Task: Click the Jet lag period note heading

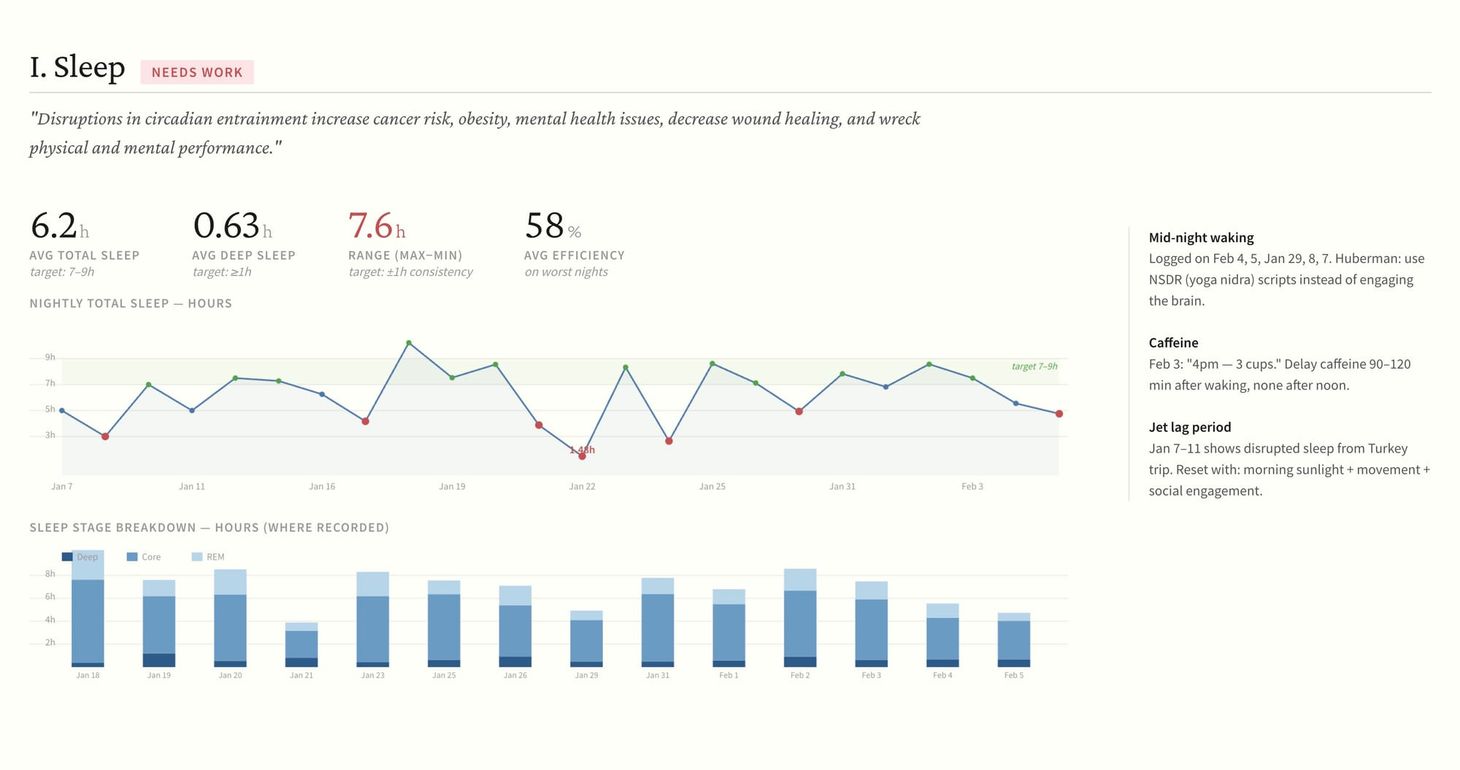Action: tap(1190, 427)
